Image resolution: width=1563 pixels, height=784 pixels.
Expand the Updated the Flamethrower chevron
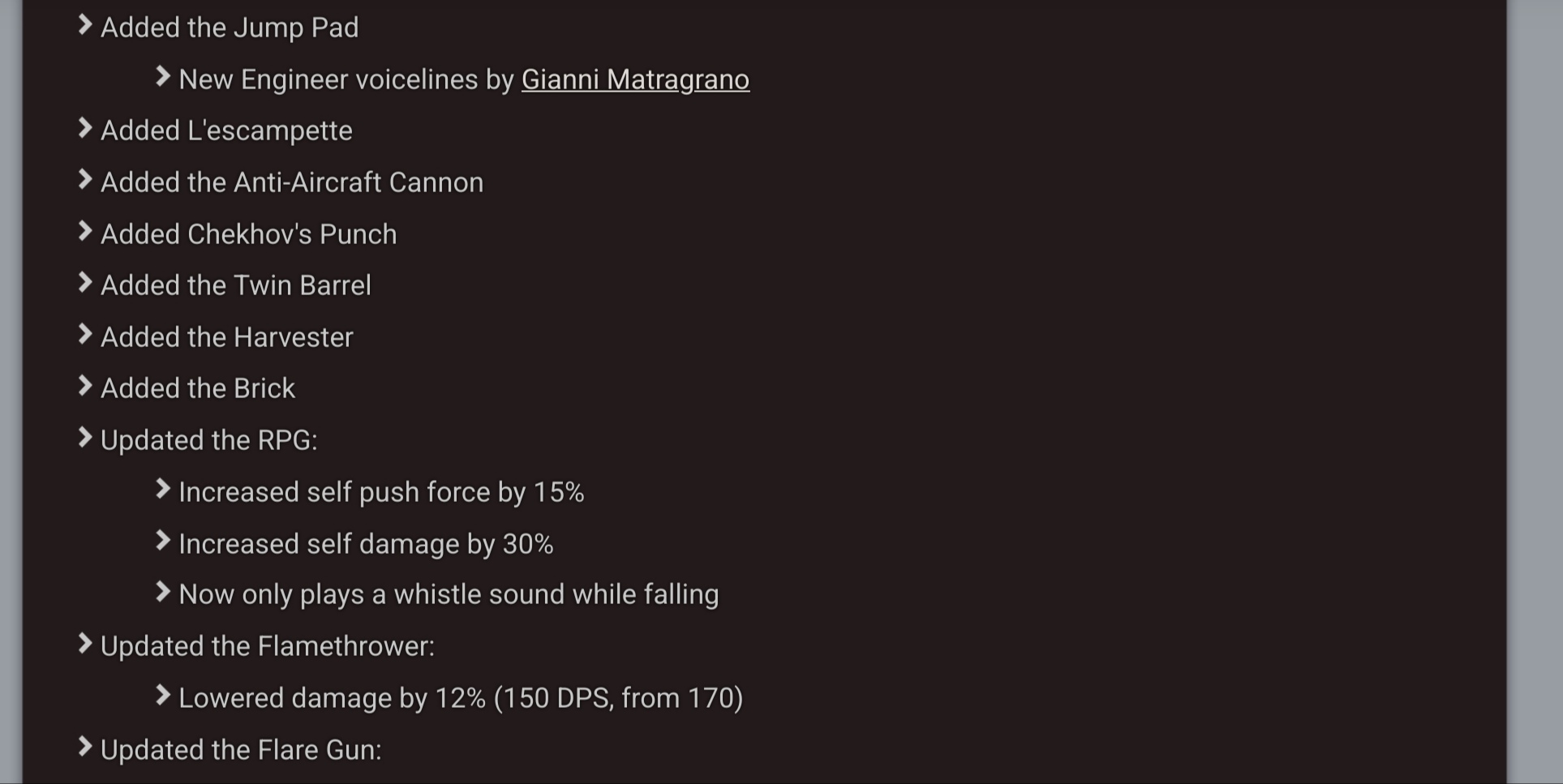(85, 644)
